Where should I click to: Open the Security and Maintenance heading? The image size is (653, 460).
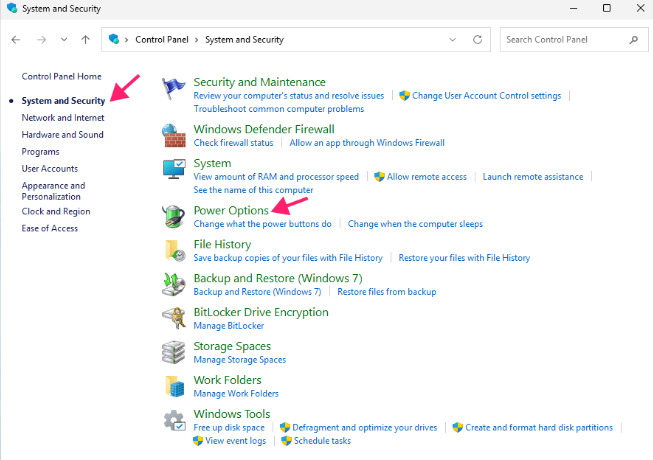click(x=259, y=82)
